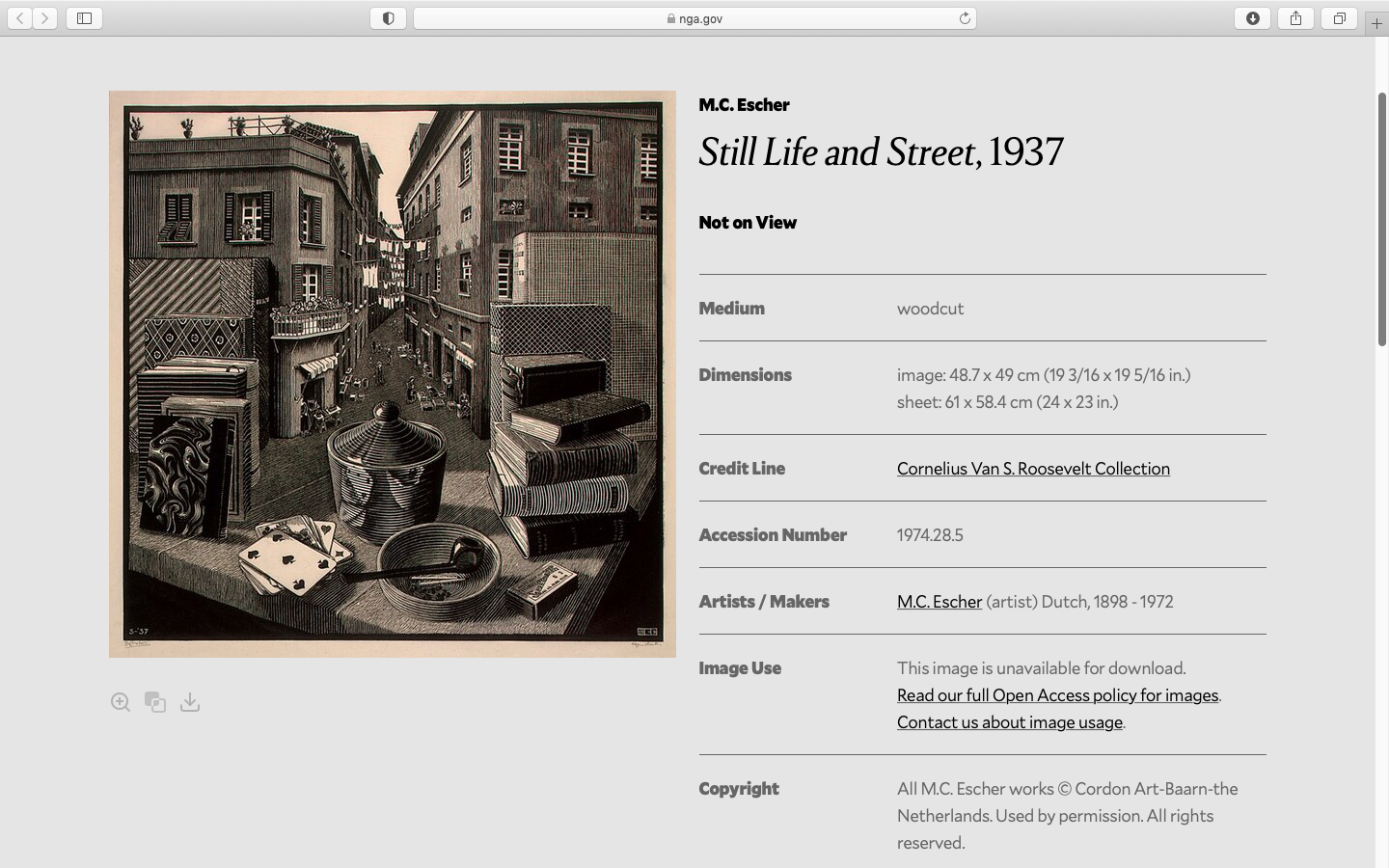This screenshot has height=868, width=1389.
Task: Go back with the browser back arrow
Action: pyautogui.click(x=20, y=18)
